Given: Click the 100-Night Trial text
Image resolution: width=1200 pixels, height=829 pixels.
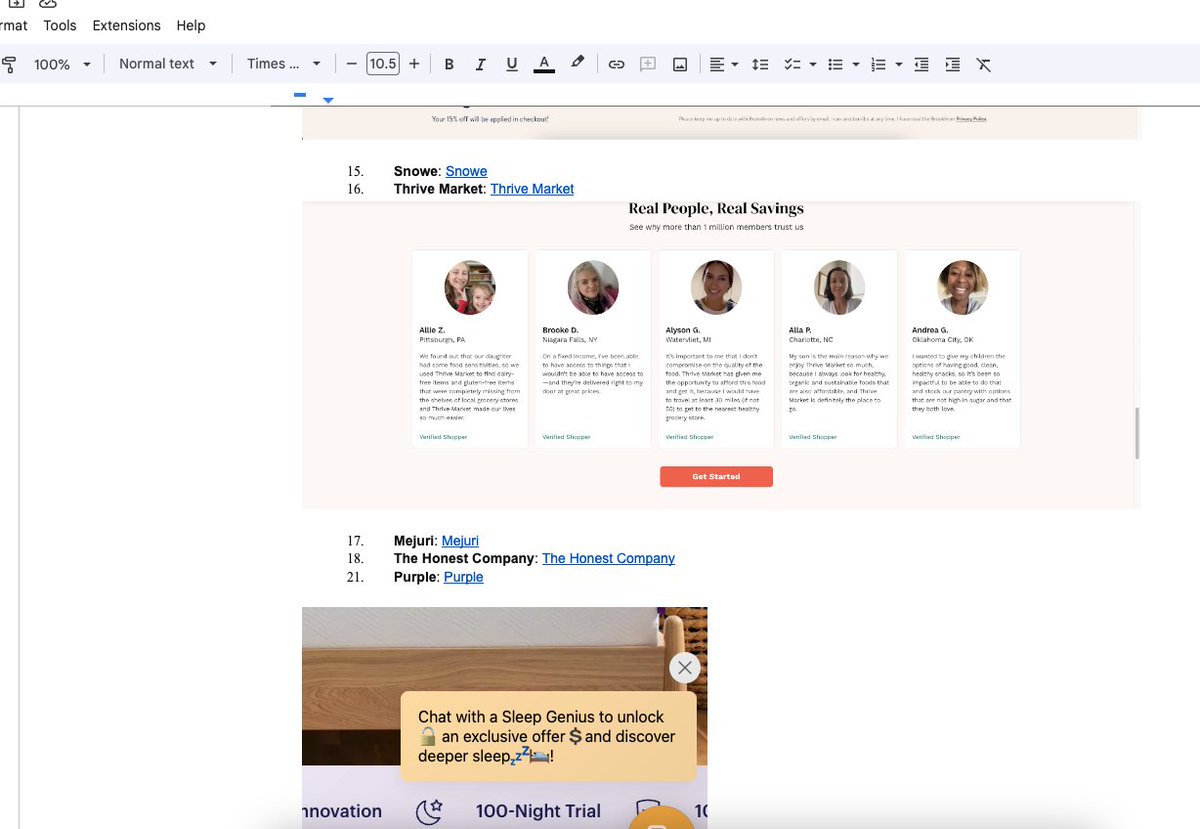Looking at the screenshot, I should (538, 811).
